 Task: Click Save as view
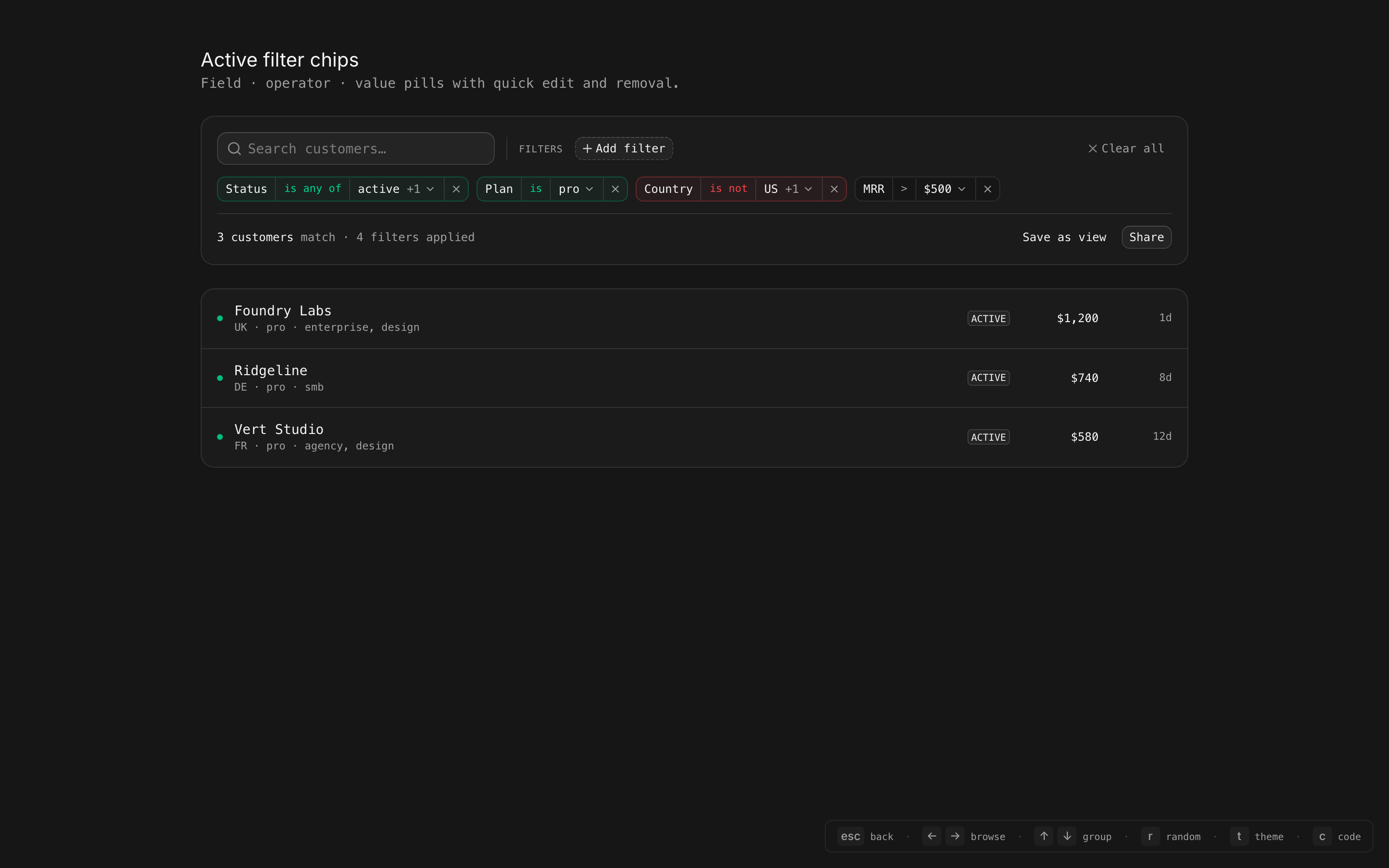click(x=1063, y=237)
